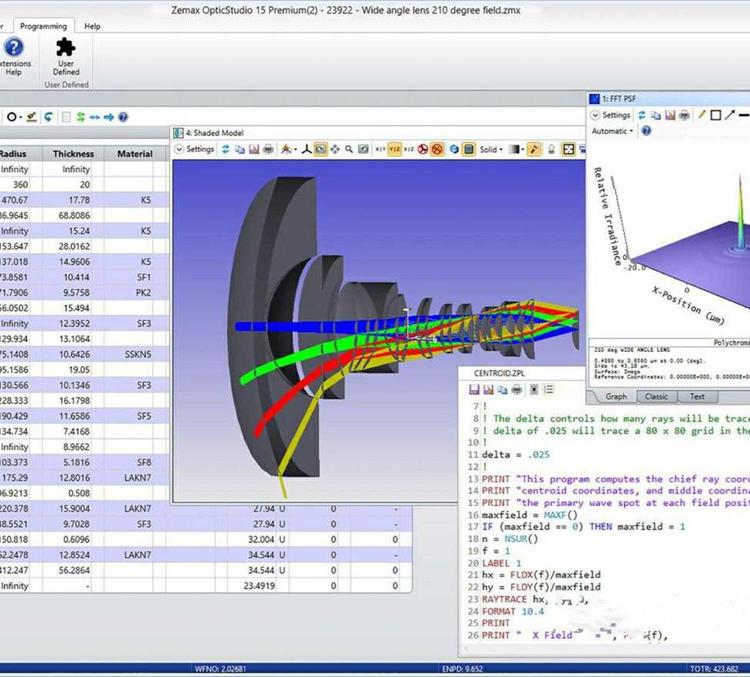Click the blue help icon in FFT PSF
The image size is (750, 677).
tap(646, 131)
